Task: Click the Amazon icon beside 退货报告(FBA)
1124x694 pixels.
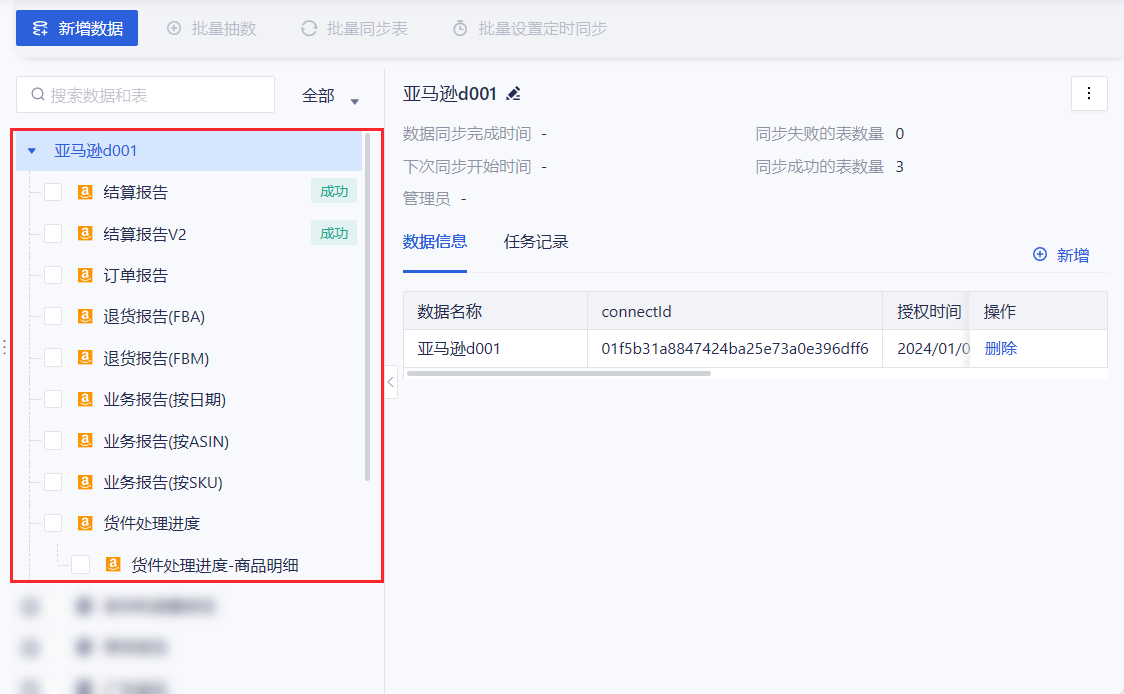Action: (85, 316)
